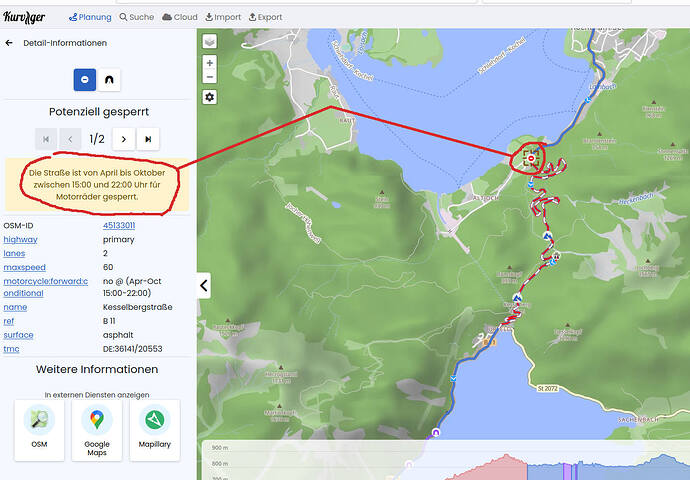Select the tunnel icon filter

click(x=109, y=79)
